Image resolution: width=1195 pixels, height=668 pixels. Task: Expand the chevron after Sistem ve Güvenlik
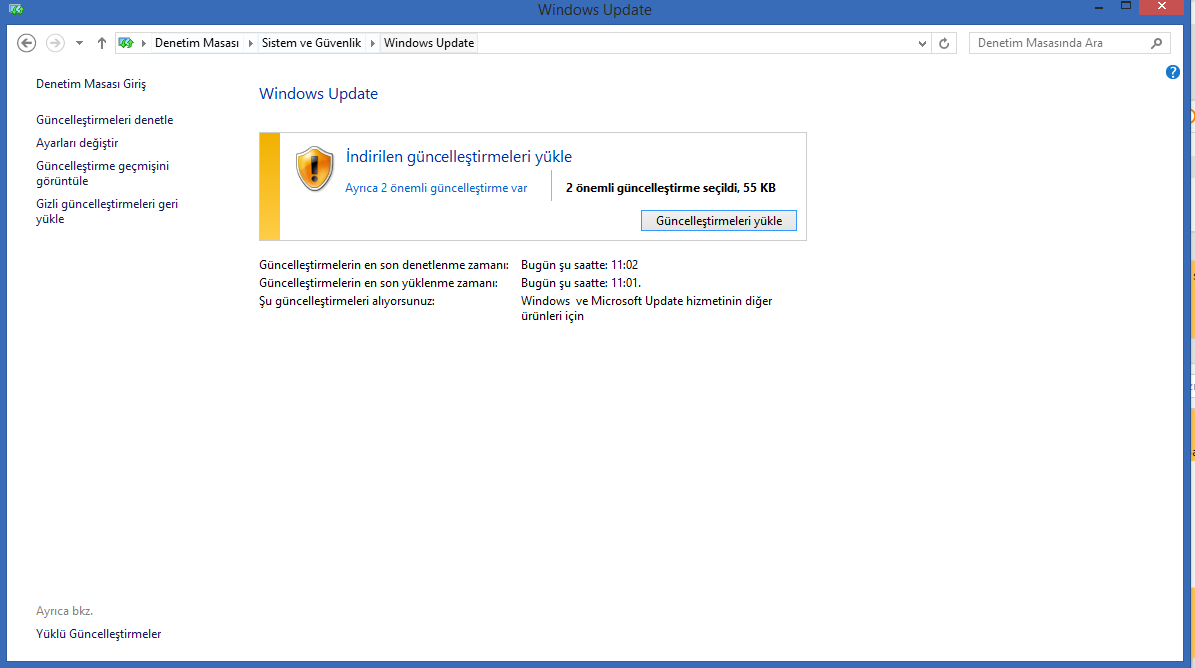pyautogui.click(x=373, y=43)
